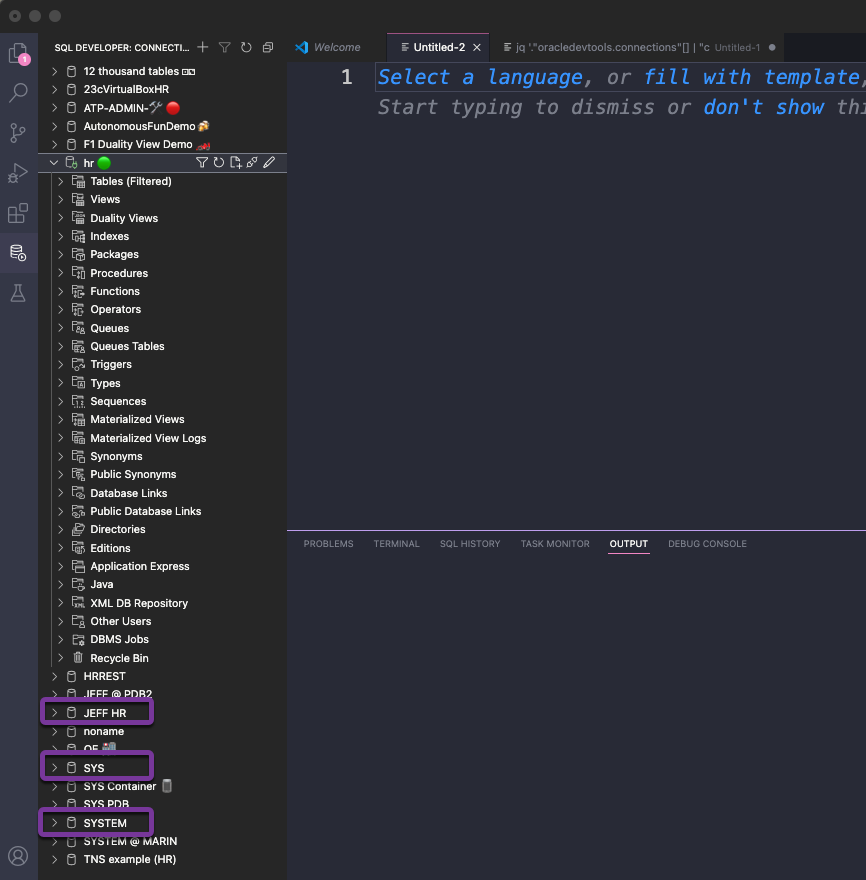Open the TASK MONITOR panel tab
The width and height of the screenshot is (866, 880).
pyautogui.click(x=555, y=544)
